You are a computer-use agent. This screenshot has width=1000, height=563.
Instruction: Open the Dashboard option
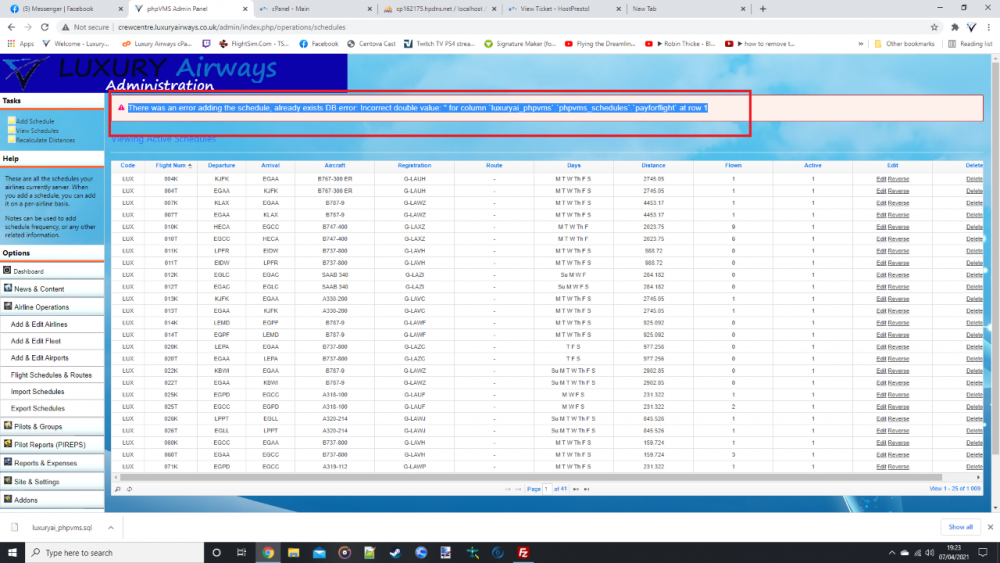point(28,271)
